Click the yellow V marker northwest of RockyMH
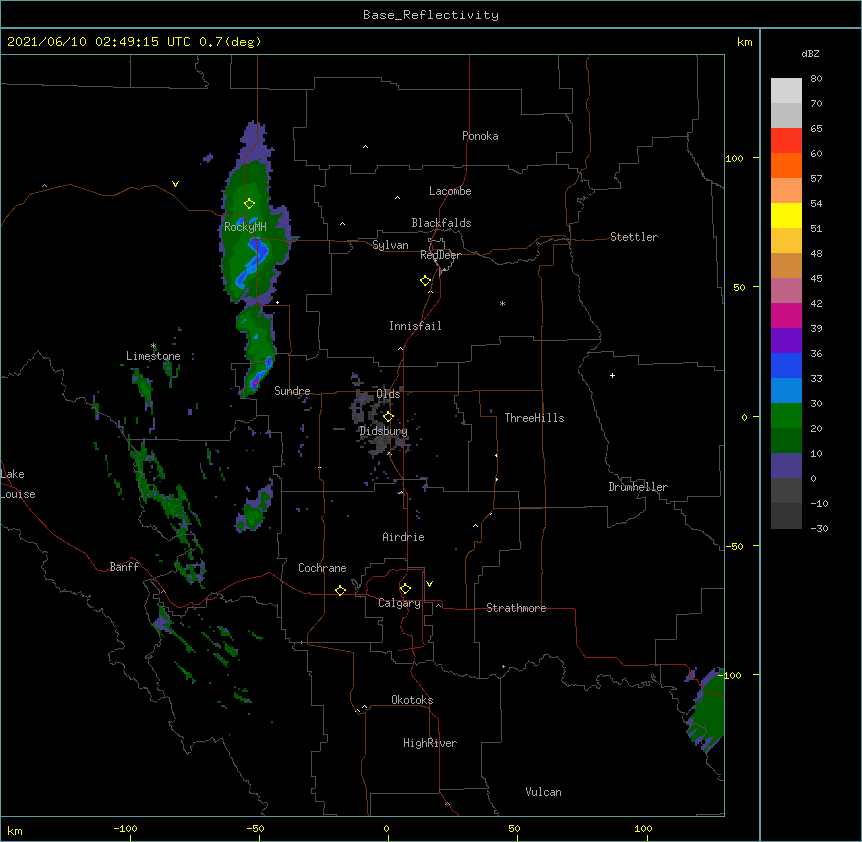This screenshot has width=862, height=842. click(x=175, y=184)
